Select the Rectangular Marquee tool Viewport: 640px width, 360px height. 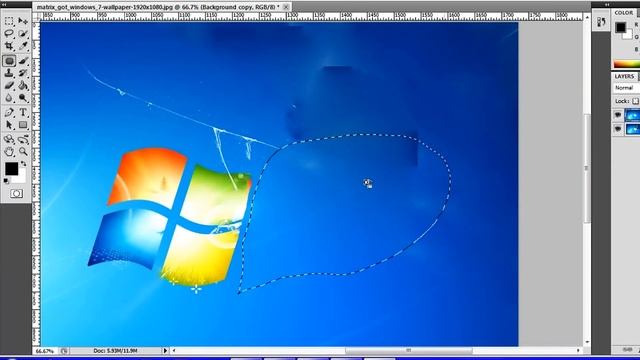pyautogui.click(x=9, y=21)
